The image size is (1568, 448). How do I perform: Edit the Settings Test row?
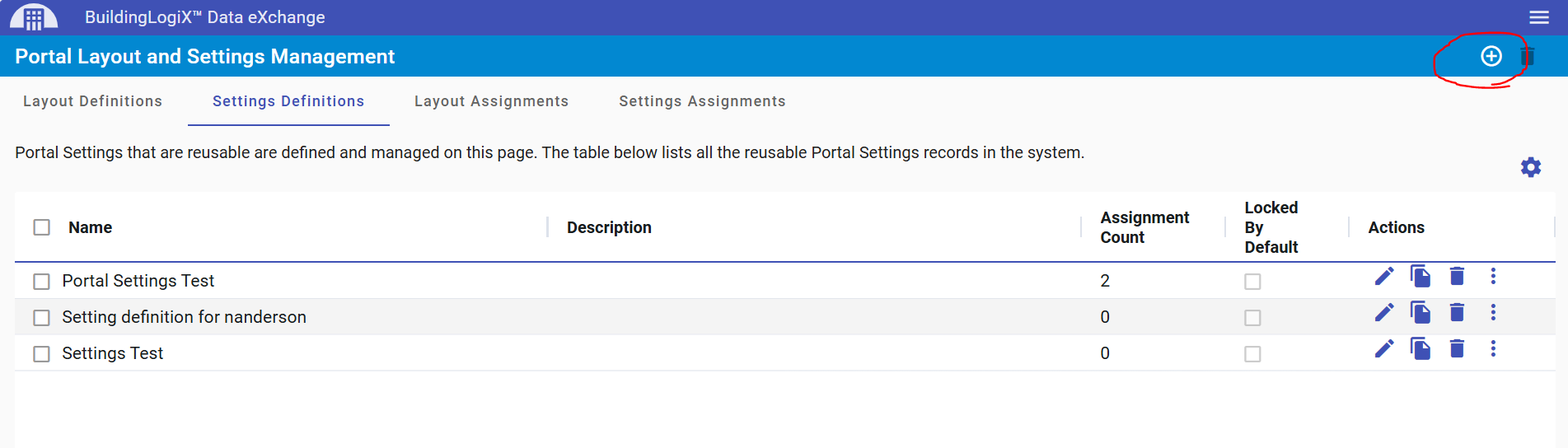(x=1384, y=348)
